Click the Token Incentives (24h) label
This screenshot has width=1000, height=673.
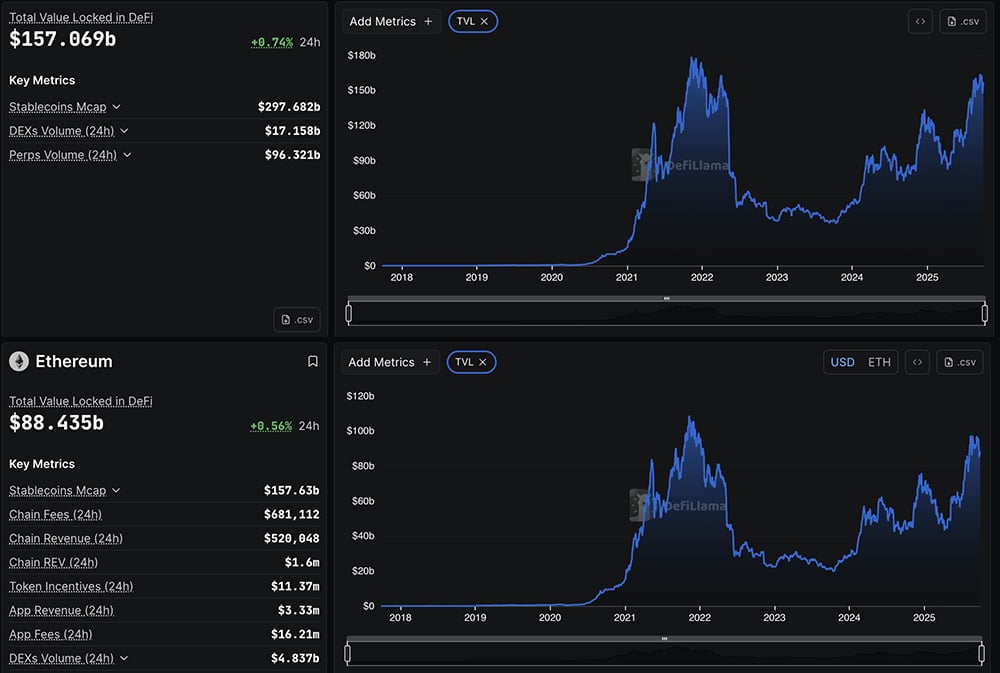[x=71, y=586]
